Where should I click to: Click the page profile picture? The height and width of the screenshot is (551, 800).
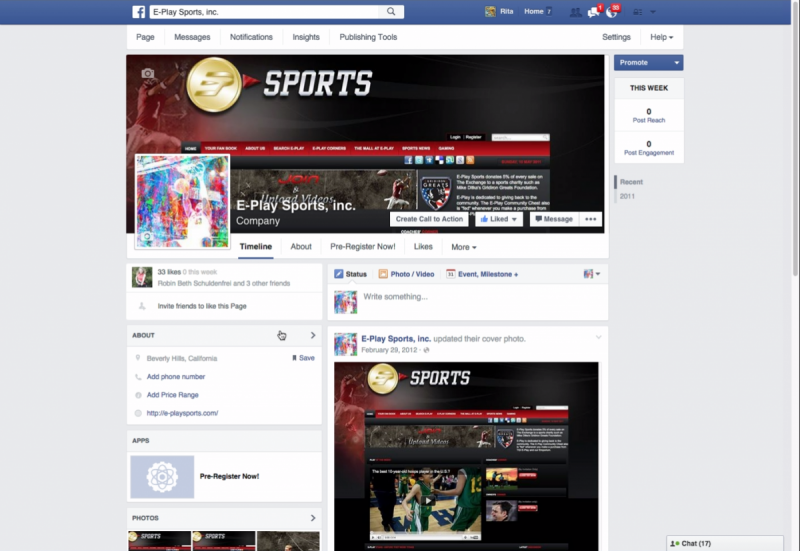(182, 202)
